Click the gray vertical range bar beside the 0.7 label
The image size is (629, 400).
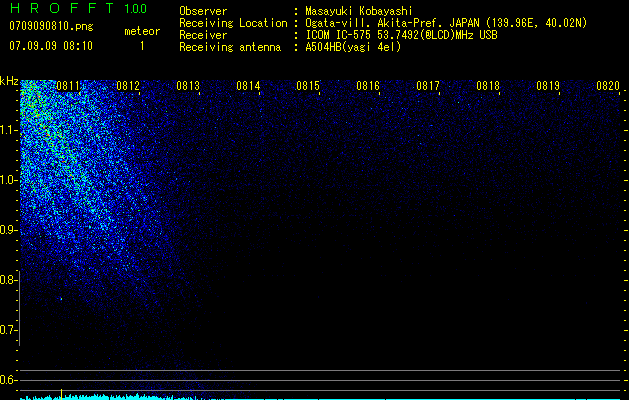point(19,308)
